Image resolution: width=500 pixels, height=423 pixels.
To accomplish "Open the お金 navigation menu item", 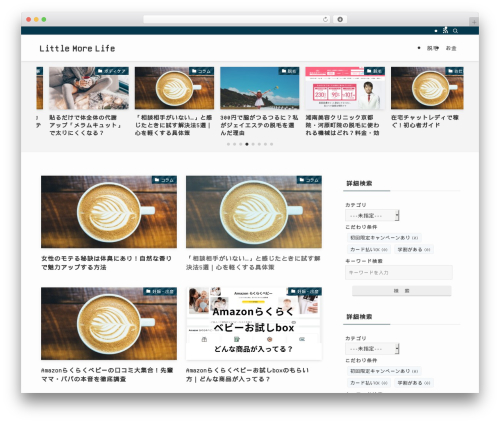I will [x=451, y=48].
